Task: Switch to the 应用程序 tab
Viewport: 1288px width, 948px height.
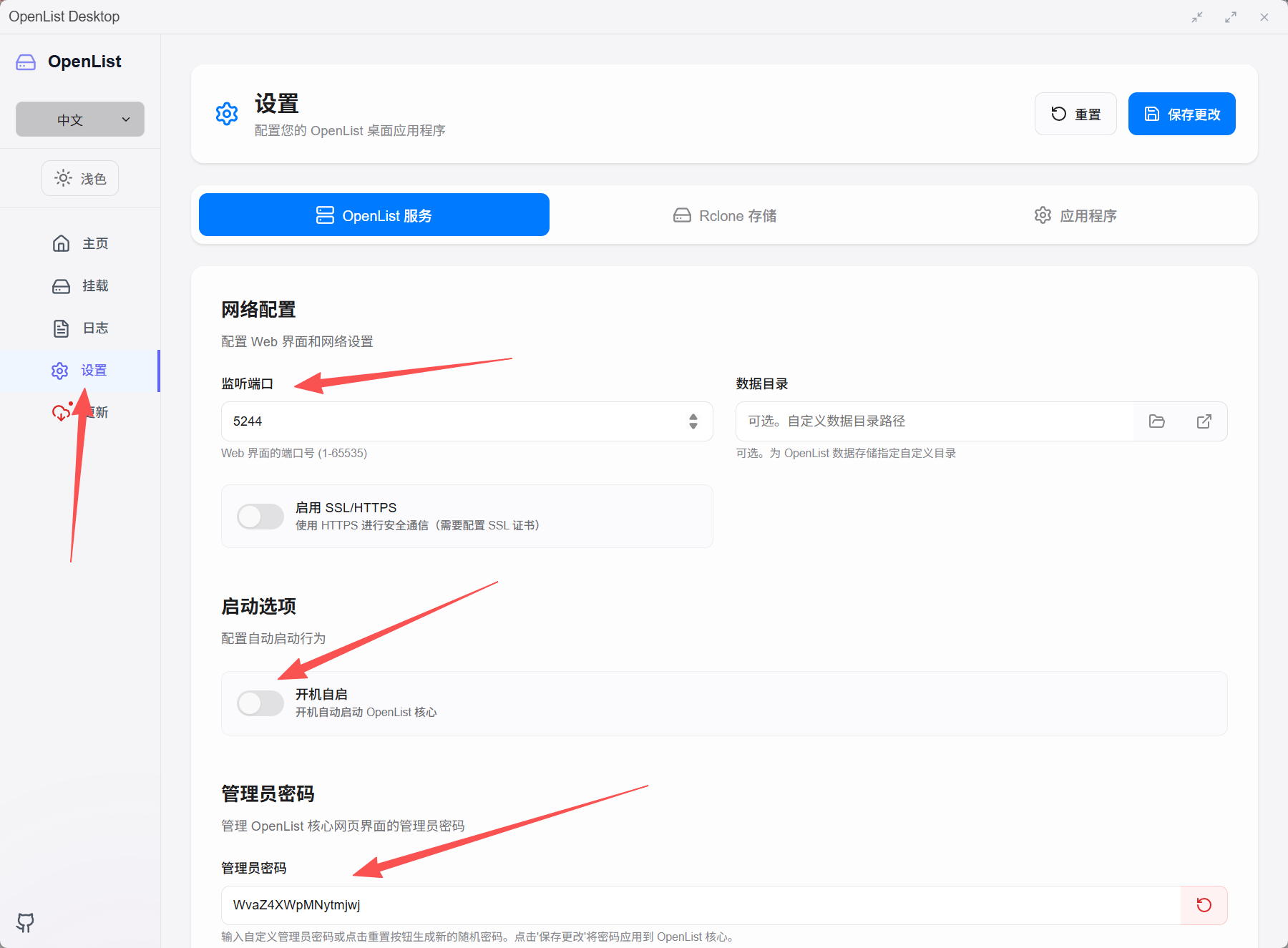Action: [1075, 215]
